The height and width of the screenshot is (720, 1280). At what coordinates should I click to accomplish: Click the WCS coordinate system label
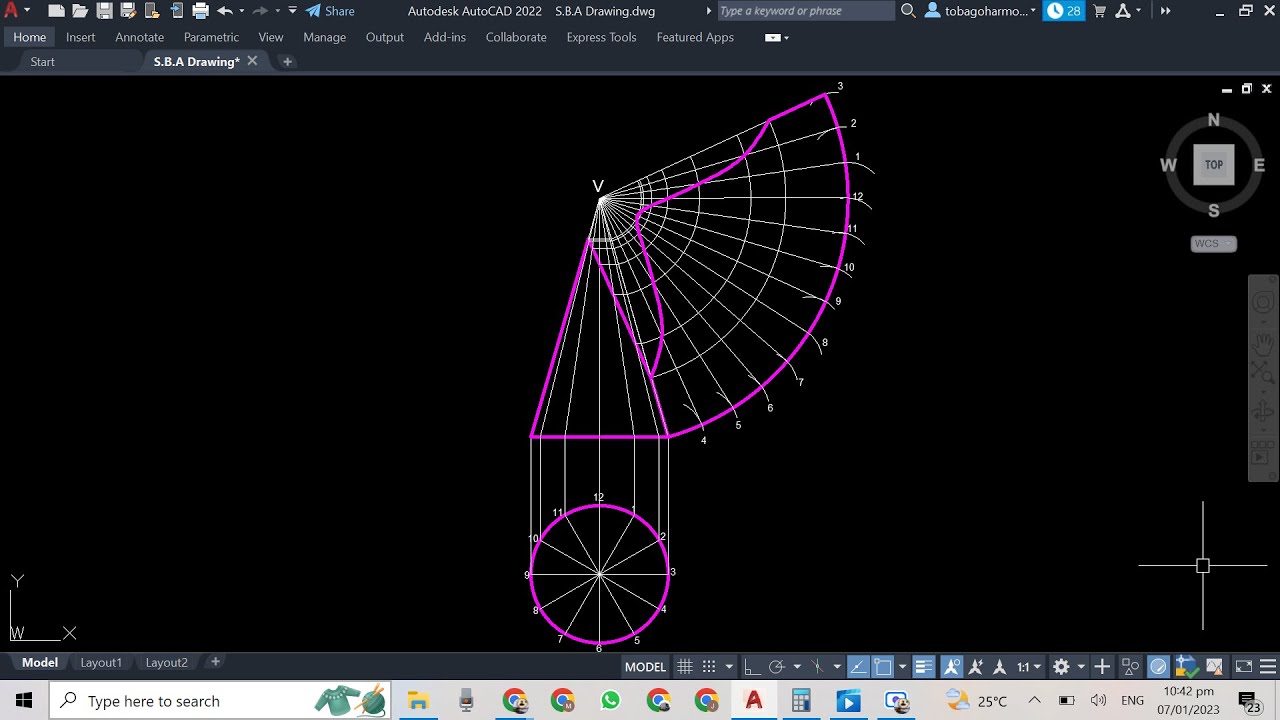click(x=1213, y=243)
